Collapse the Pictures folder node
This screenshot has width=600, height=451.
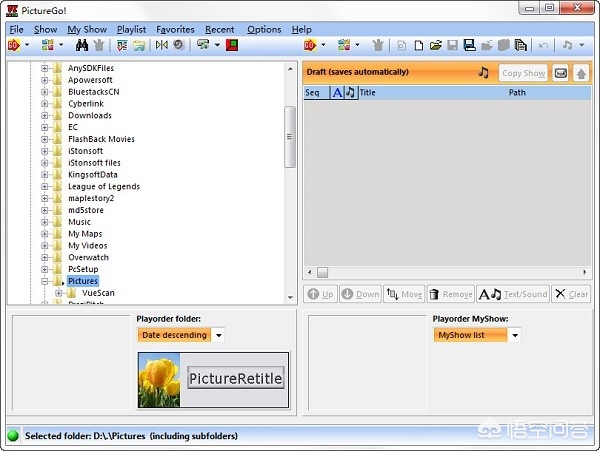click(45, 281)
